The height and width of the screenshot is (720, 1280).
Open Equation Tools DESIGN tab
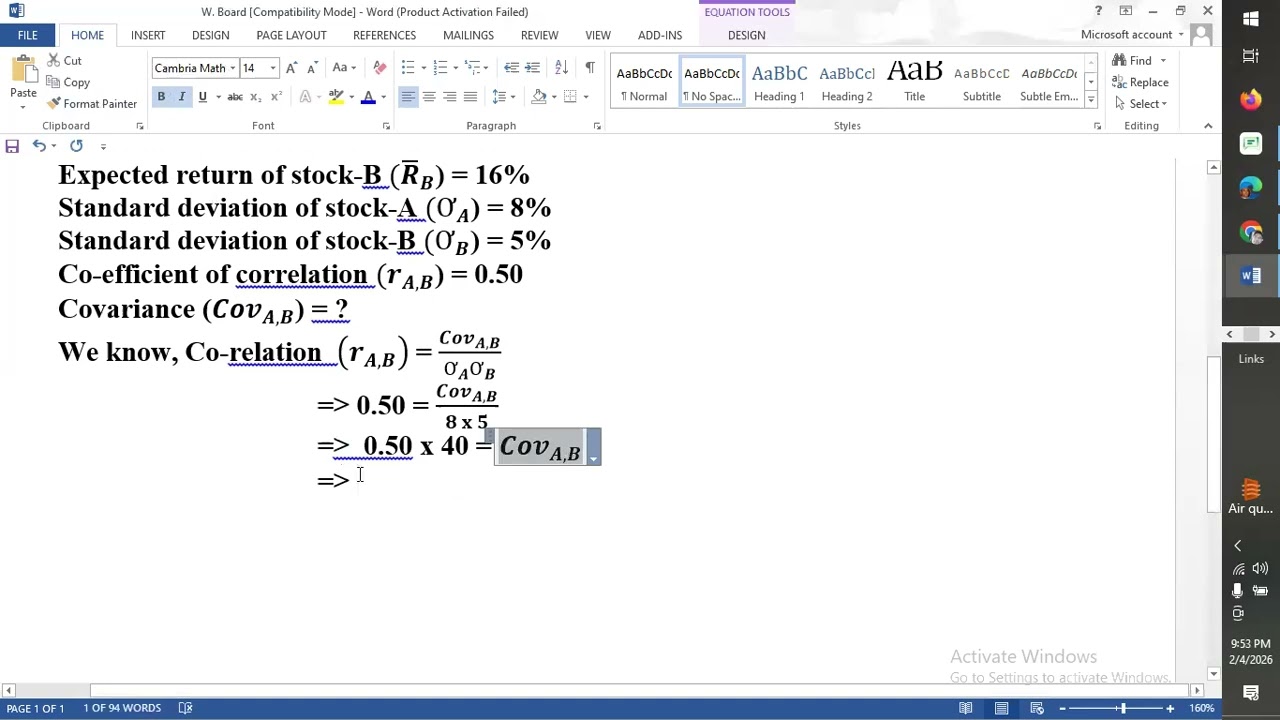click(746, 35)
